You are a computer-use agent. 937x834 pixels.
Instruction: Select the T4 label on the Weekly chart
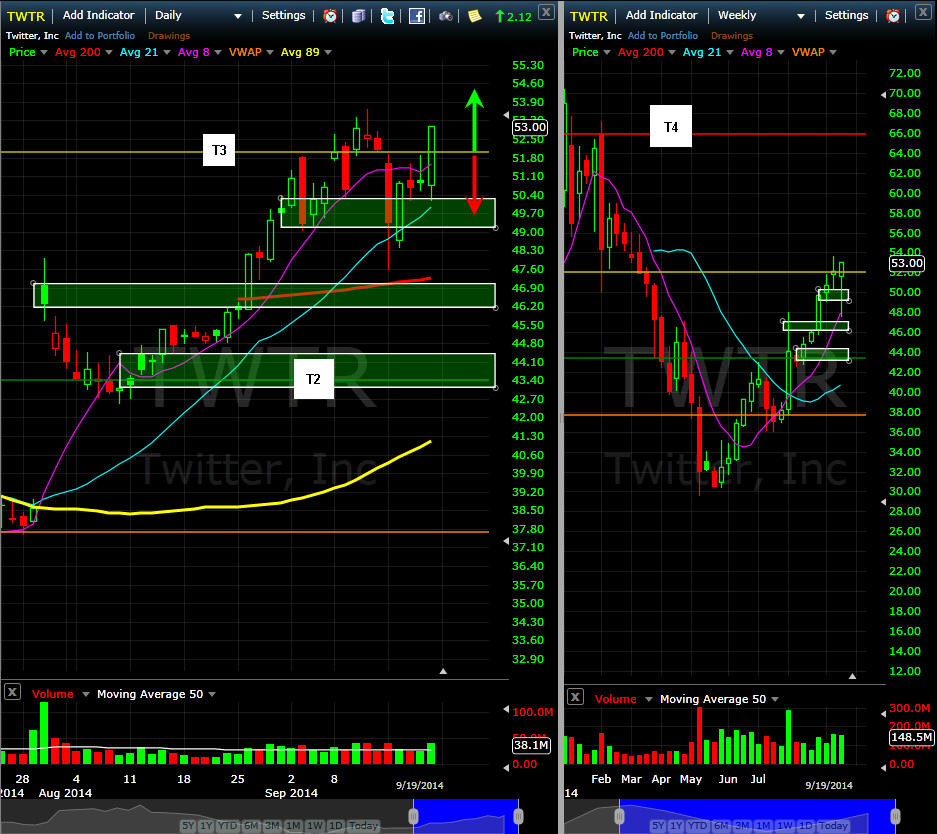(x=670, y=127)
